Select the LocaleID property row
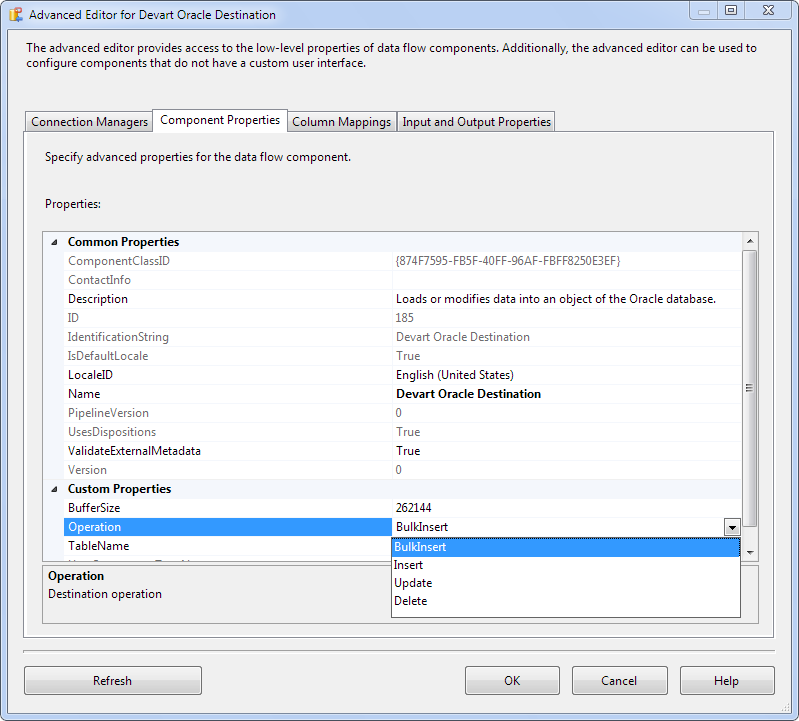Screen dimensions: 799x721 click(x=403, y=375)
